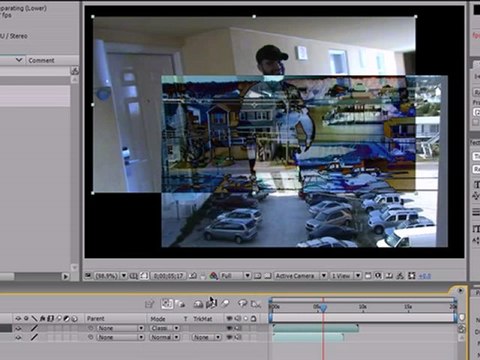Click the blue current time indicator in ruler

pyautogui.click(x=323, y=307)
